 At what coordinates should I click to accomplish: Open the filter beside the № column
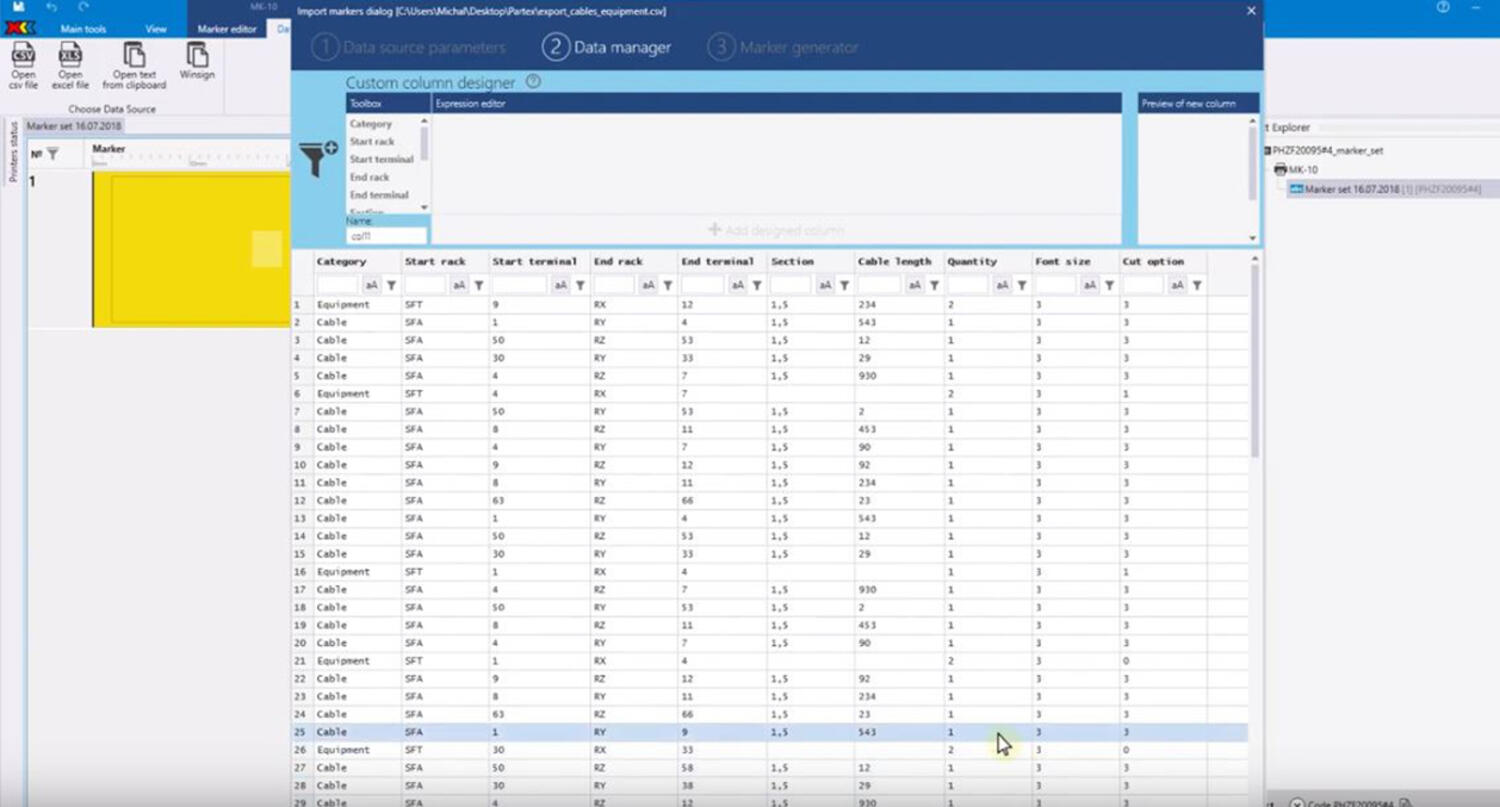53,154
